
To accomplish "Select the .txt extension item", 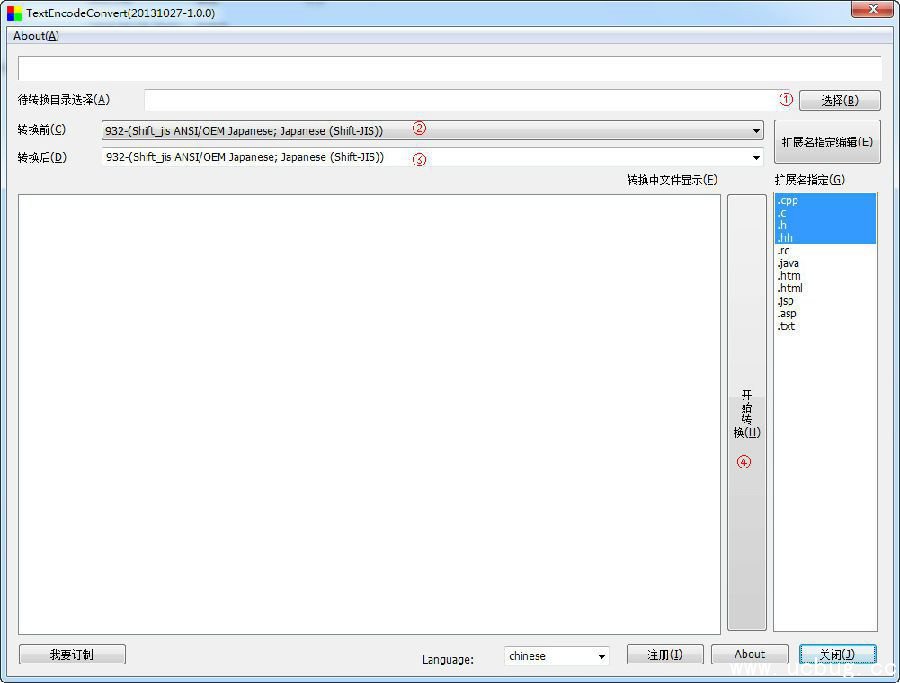I will click(787, 327).
